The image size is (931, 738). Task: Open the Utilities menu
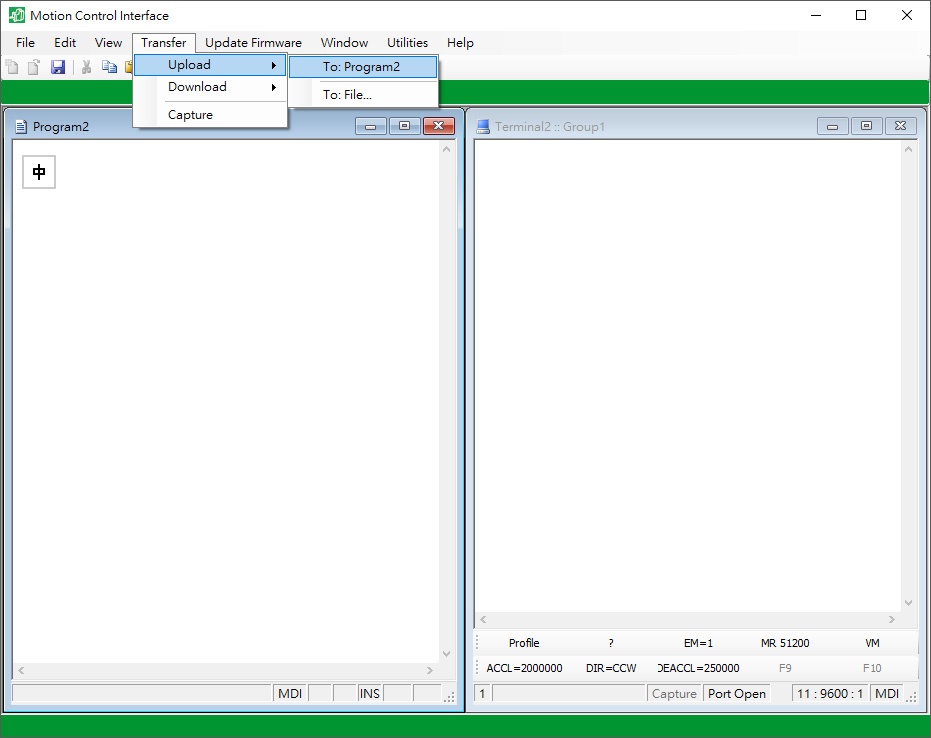click(x=407, y=43)
